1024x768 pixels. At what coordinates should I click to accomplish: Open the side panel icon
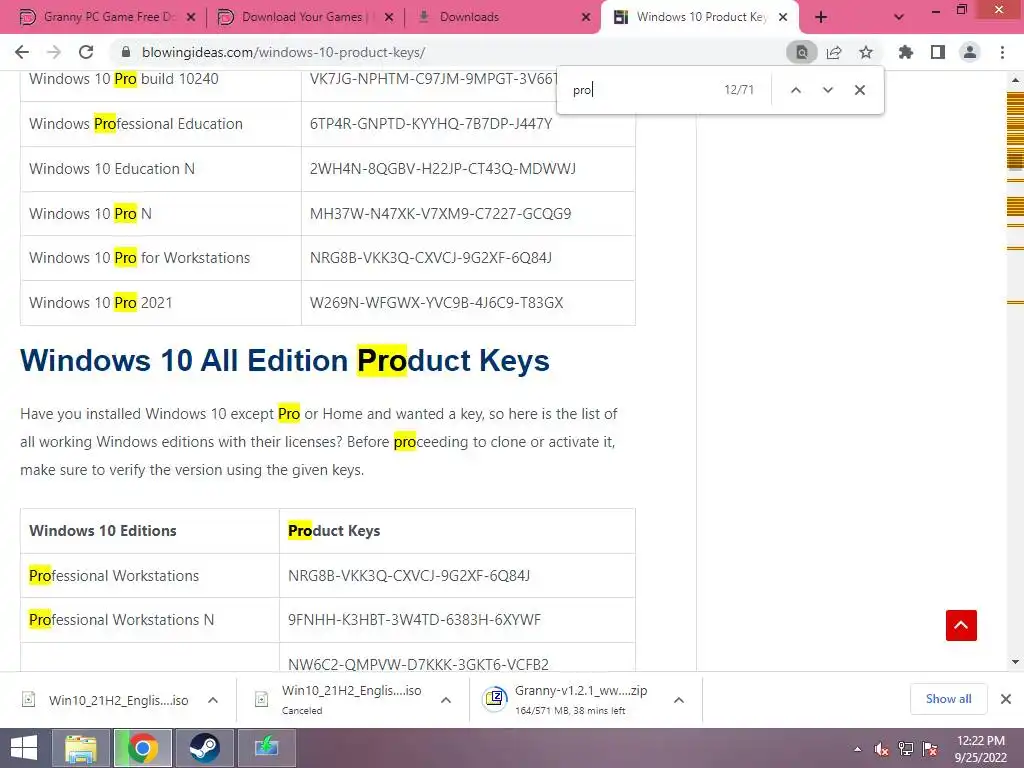pos(938,52)
